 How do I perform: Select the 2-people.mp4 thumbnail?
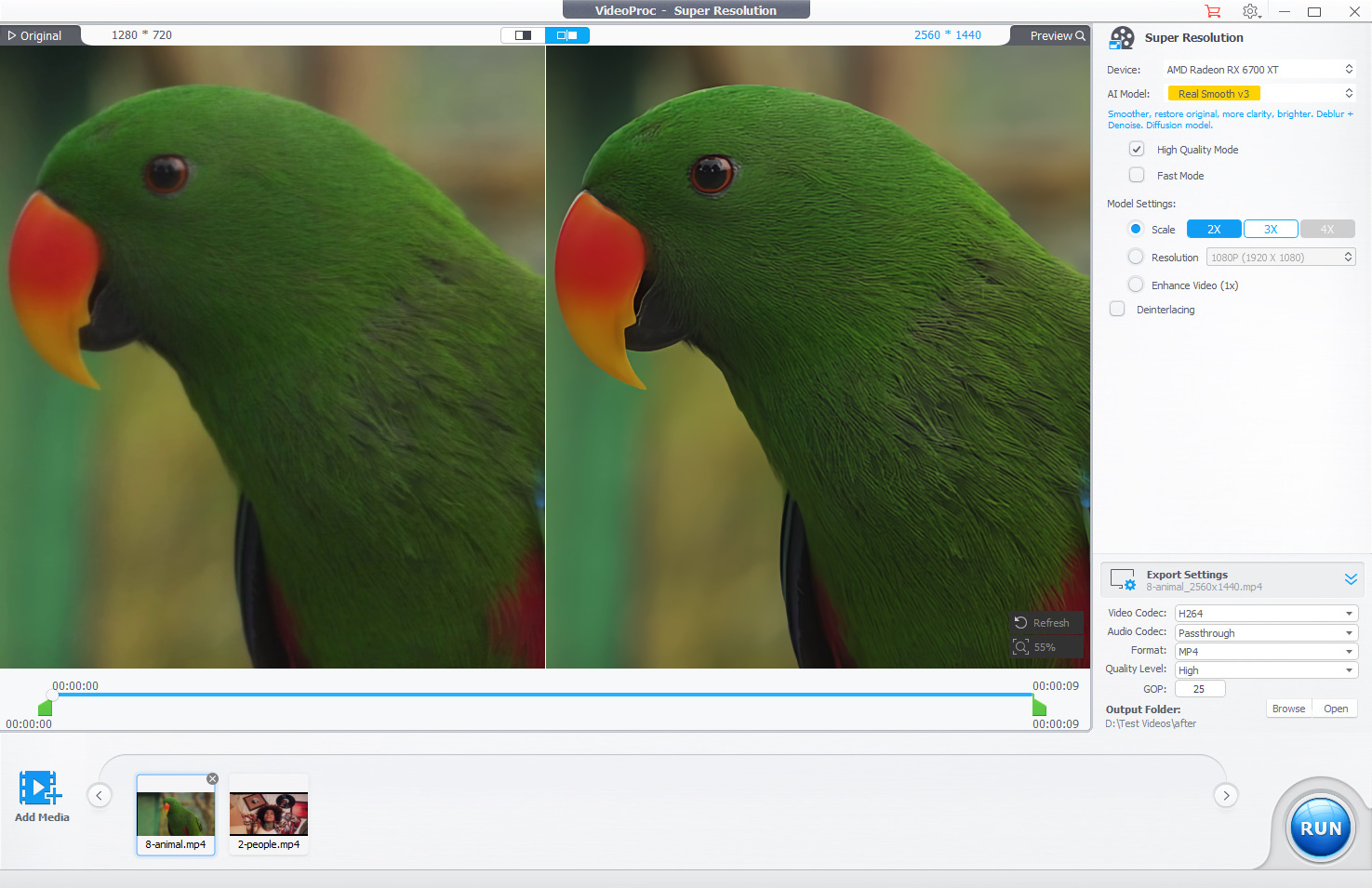point(269,815)
